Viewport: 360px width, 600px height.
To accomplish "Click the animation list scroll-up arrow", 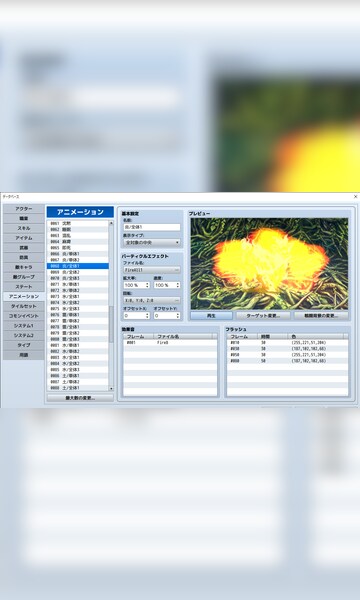I will pos(111,223).
